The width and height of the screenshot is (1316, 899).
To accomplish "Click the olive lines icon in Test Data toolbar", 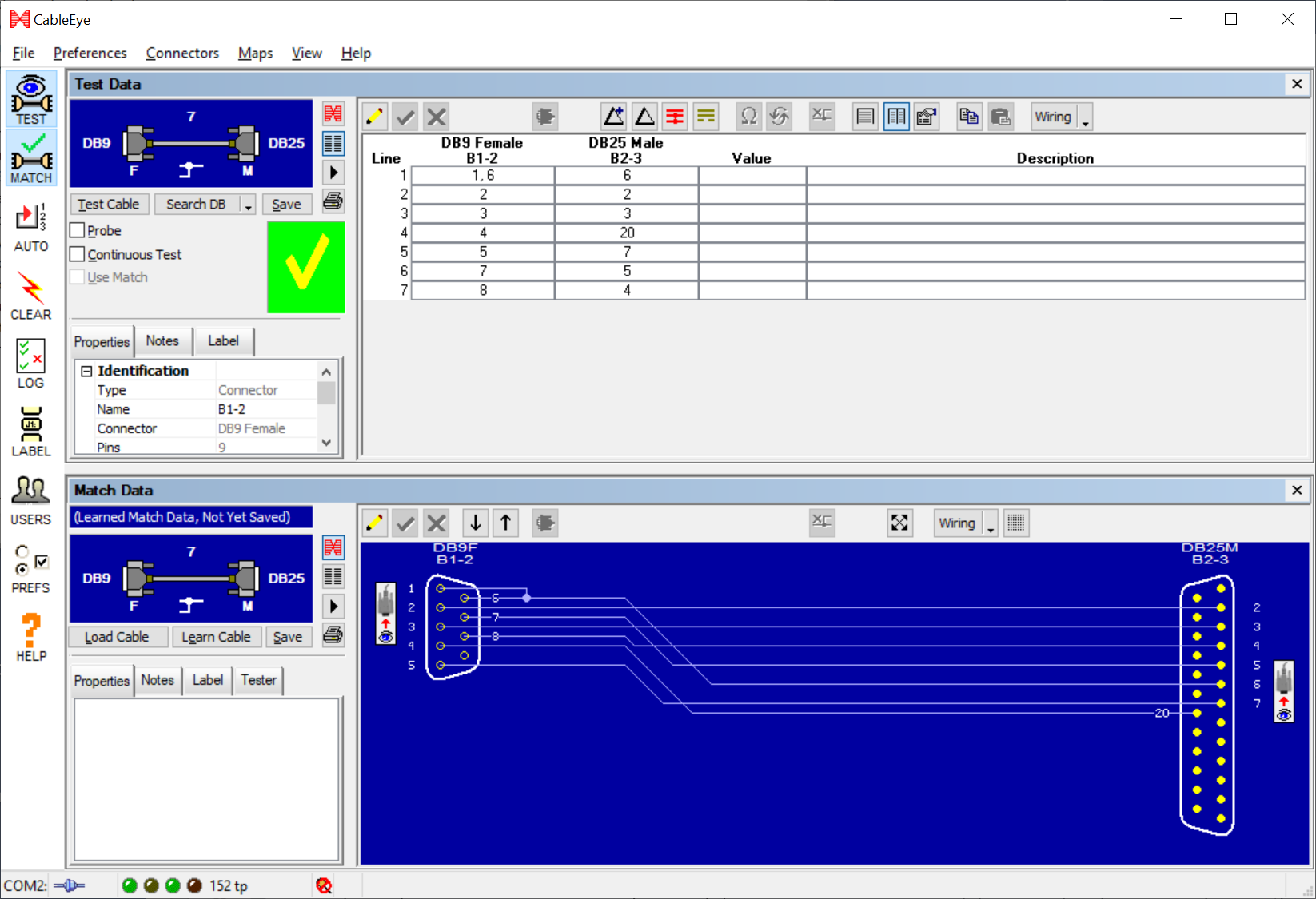I will tap(705, 117).
